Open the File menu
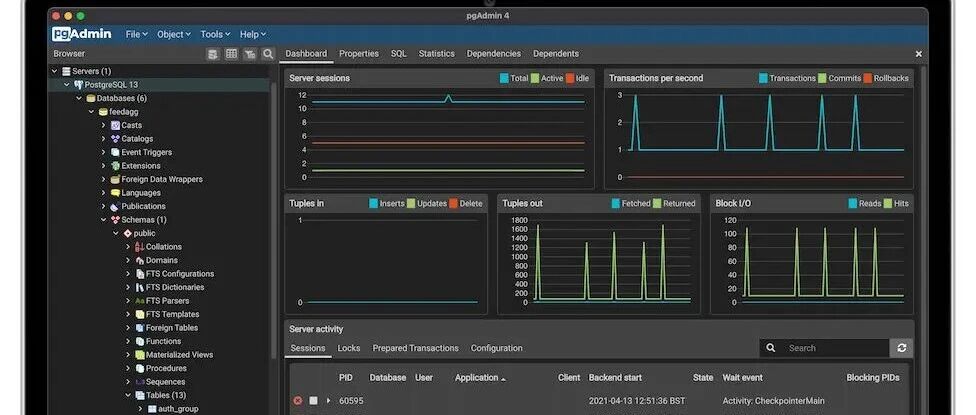This screenshot has width=976, height=415. click(136, 34)
